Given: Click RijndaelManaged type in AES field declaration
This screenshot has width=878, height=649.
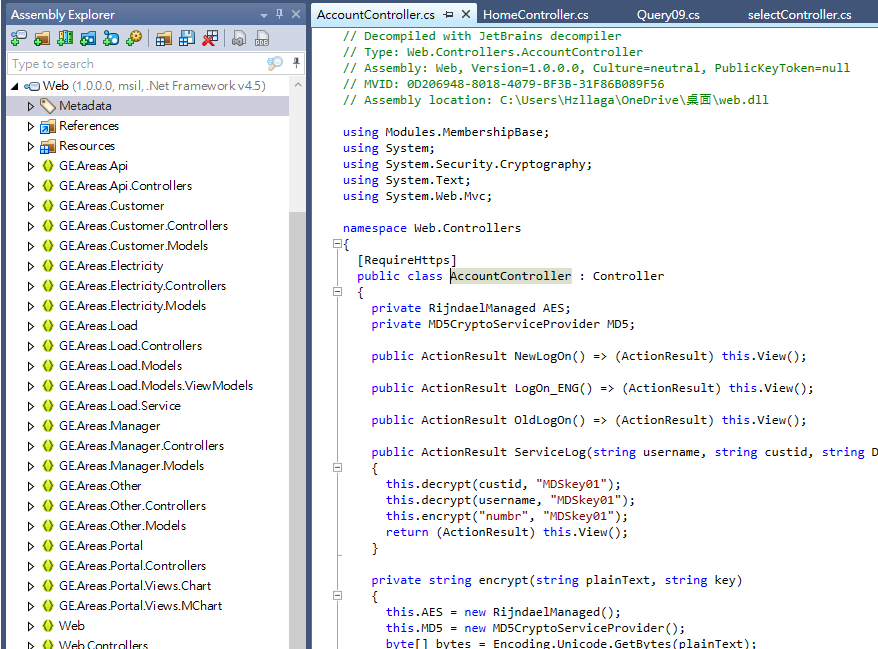Looking at the screenshot, I should coord(482,308).
